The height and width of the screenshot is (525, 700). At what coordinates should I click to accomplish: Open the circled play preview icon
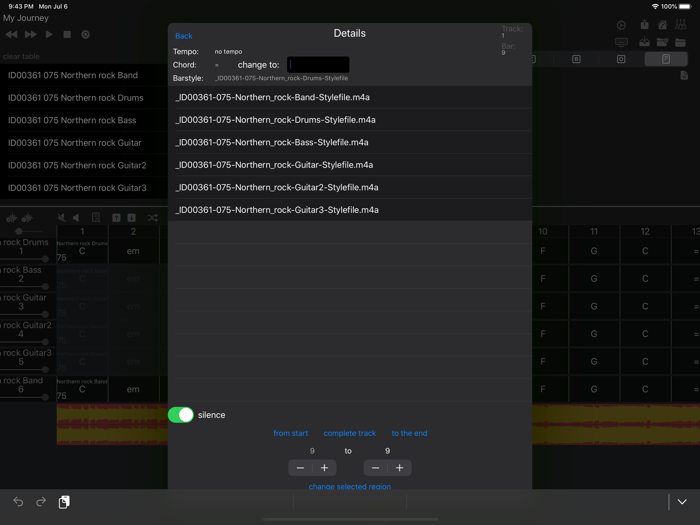pos(621,25)
